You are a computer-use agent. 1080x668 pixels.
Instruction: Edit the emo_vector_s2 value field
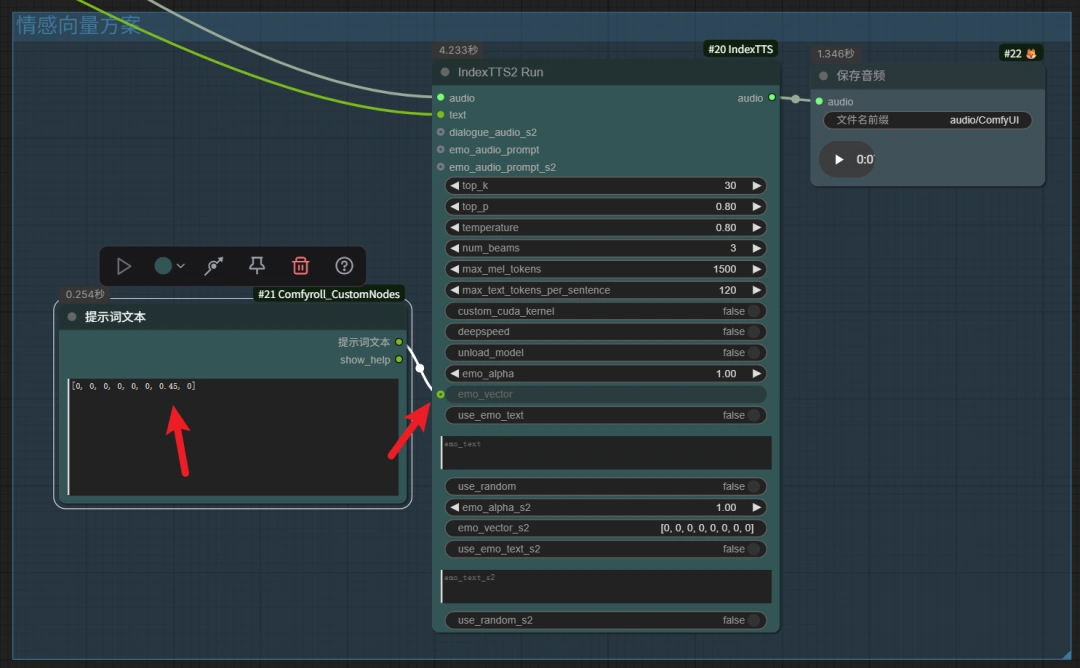(x=606, y=528)
